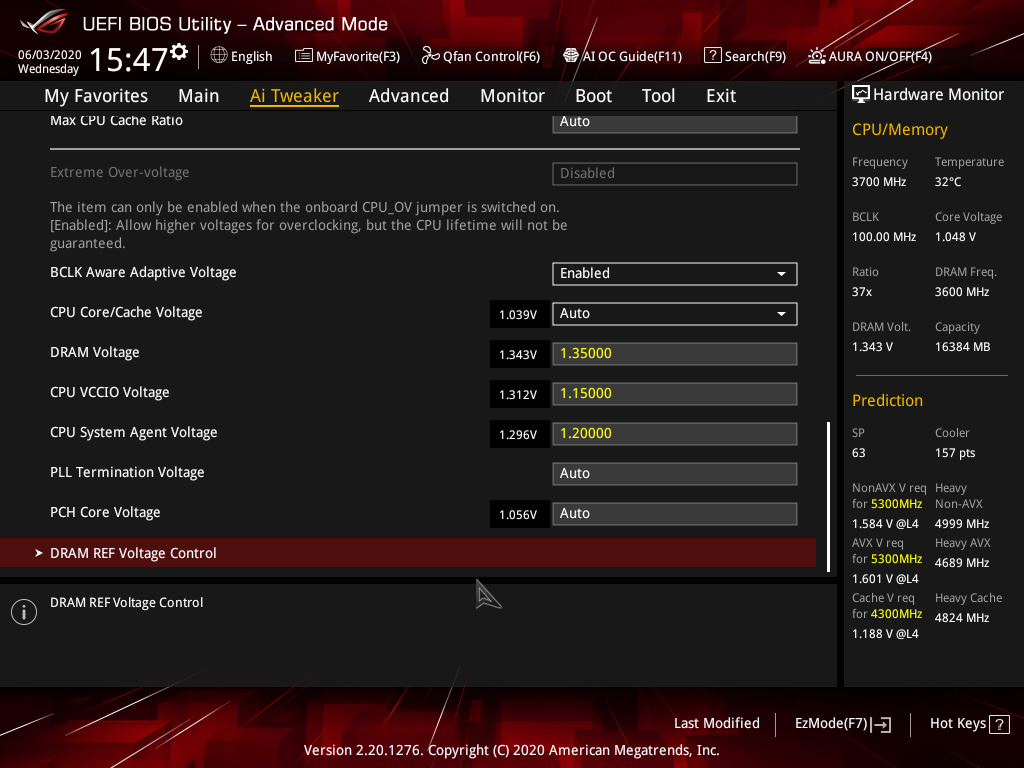This screenshot has width=1024, height=768.
Task: Open BIOS Search with the F9 icon
Action: [712, 56]
